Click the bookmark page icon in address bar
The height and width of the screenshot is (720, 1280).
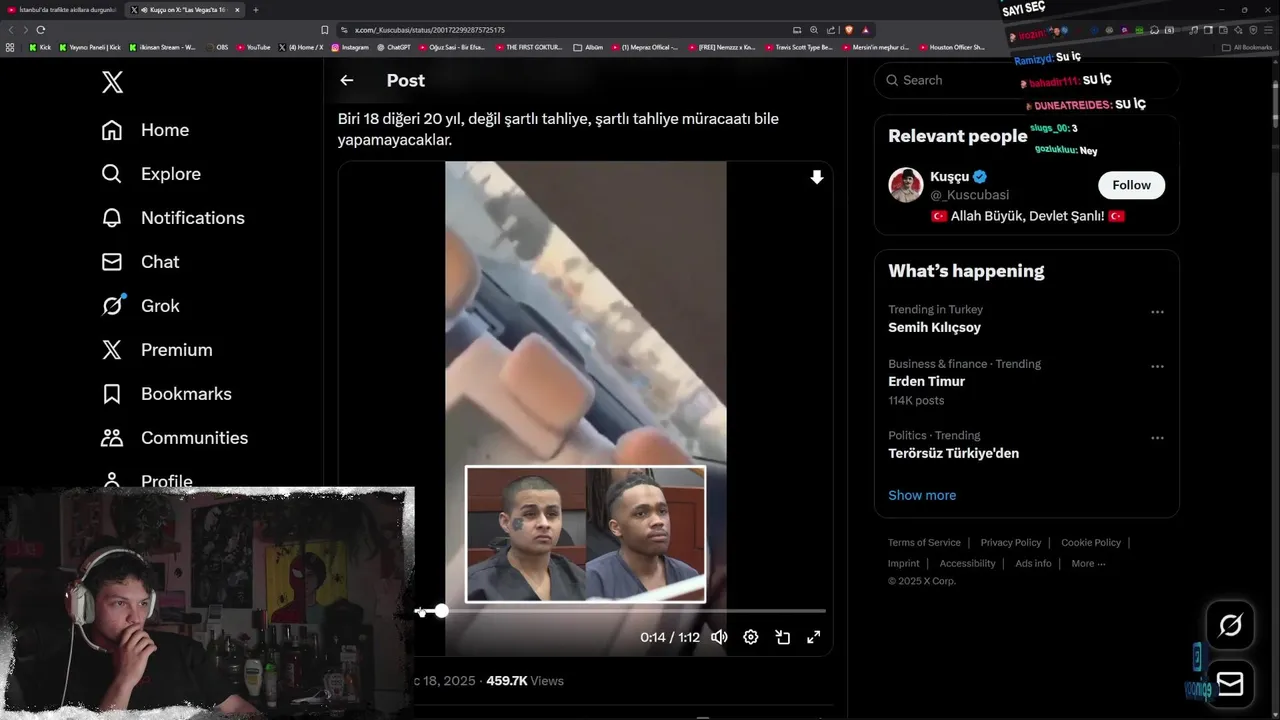point(325,30)
